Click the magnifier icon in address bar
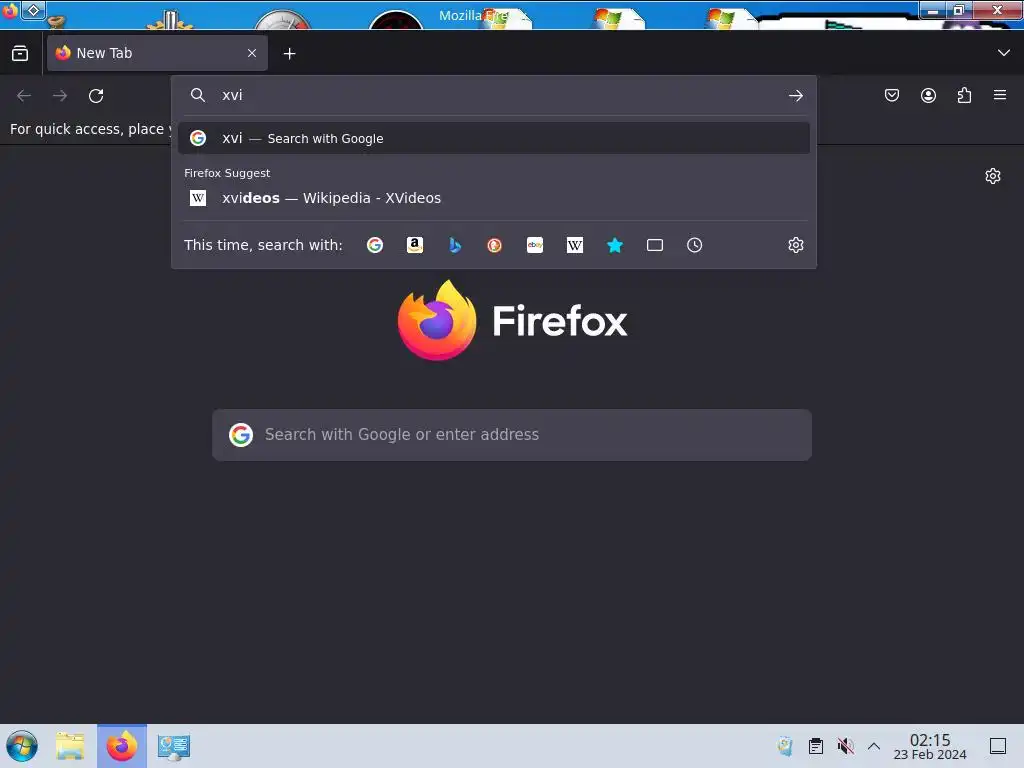1024x768 pixels. point(197,95)
